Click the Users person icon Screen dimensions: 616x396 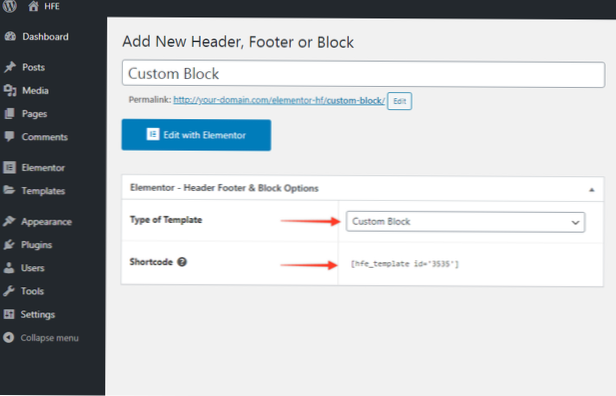click(x=9, y=268)
